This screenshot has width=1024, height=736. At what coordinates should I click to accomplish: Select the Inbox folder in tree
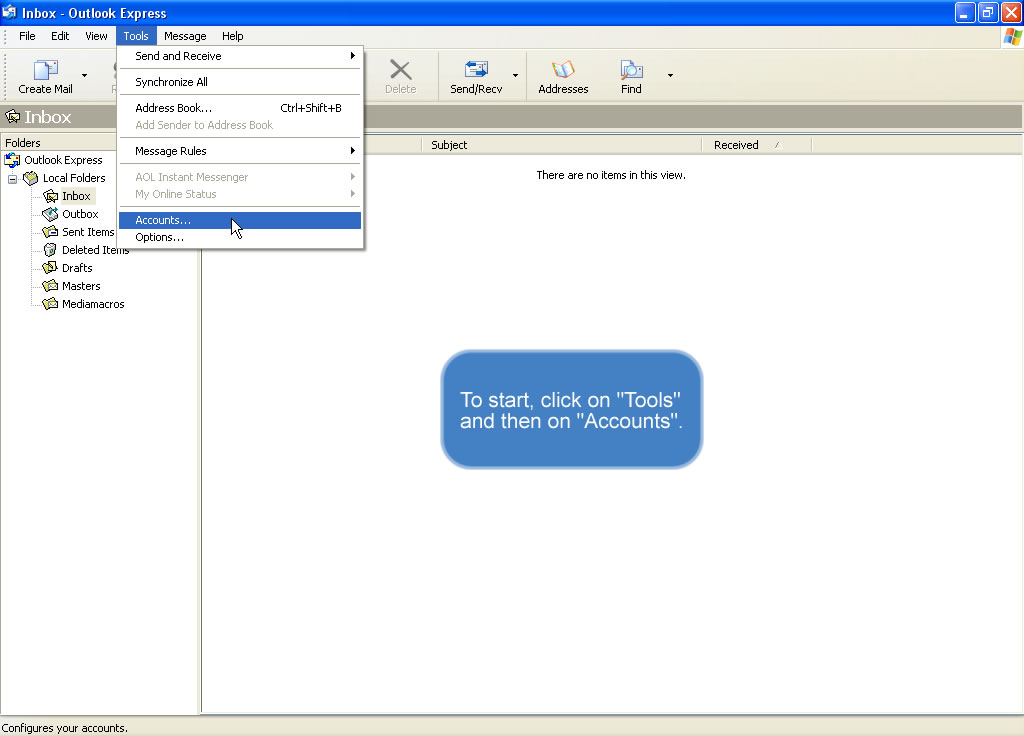click(76, 196)
